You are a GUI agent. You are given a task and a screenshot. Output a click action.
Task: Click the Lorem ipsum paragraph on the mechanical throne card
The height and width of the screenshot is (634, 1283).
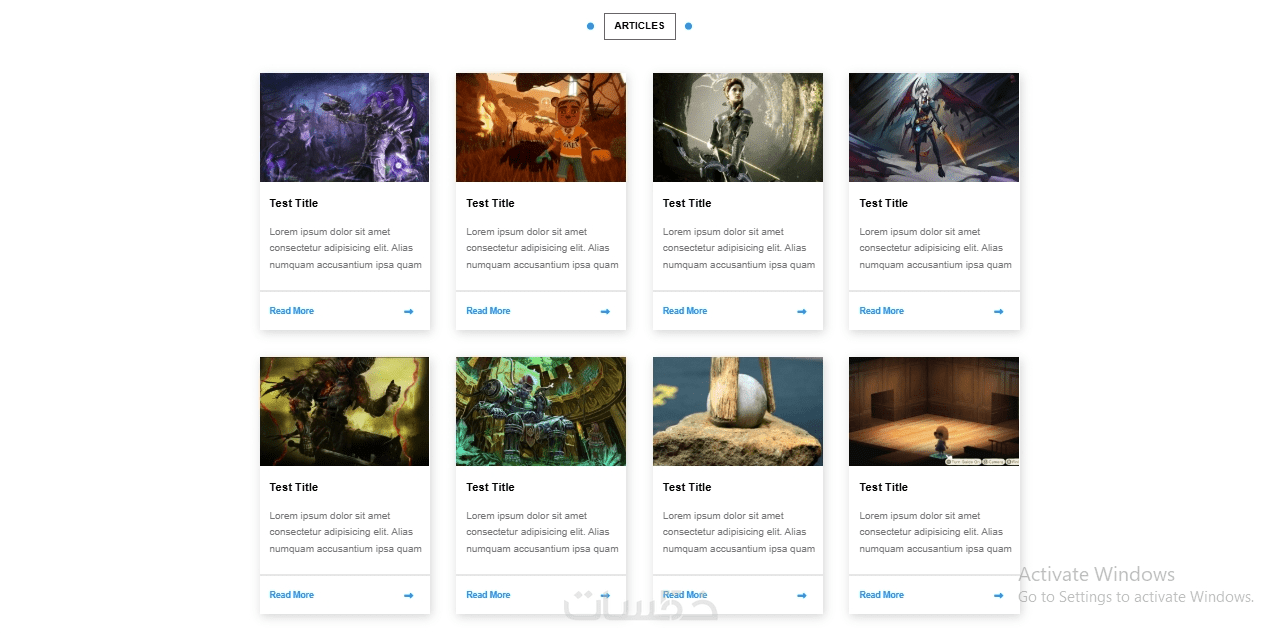point(542,532)
